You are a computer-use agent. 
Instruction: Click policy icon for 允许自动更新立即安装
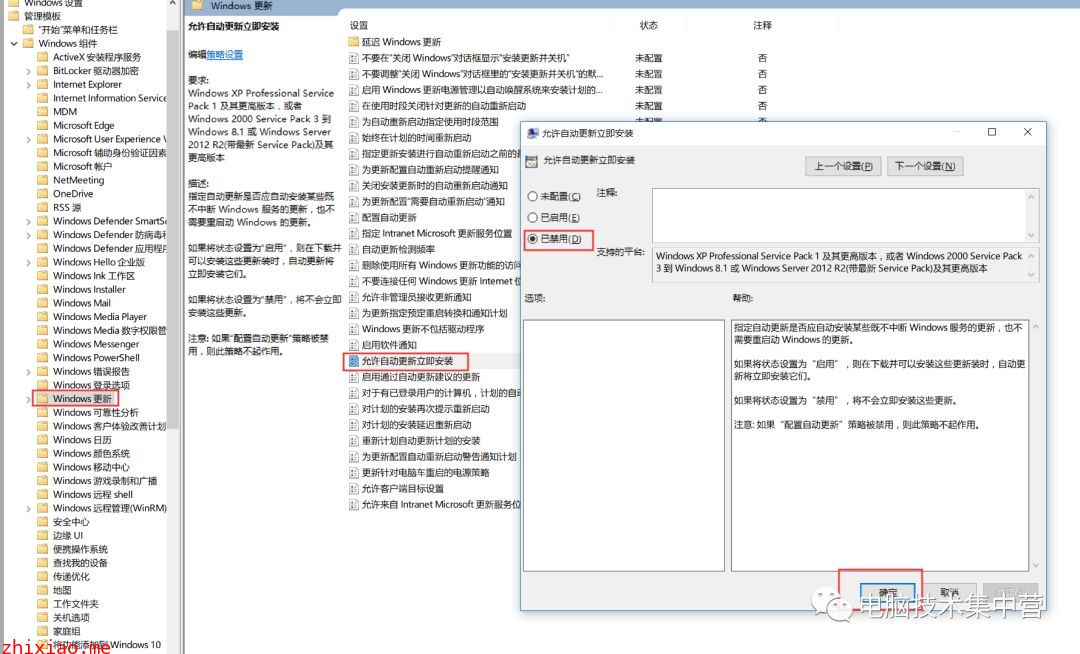click(353, 361)
